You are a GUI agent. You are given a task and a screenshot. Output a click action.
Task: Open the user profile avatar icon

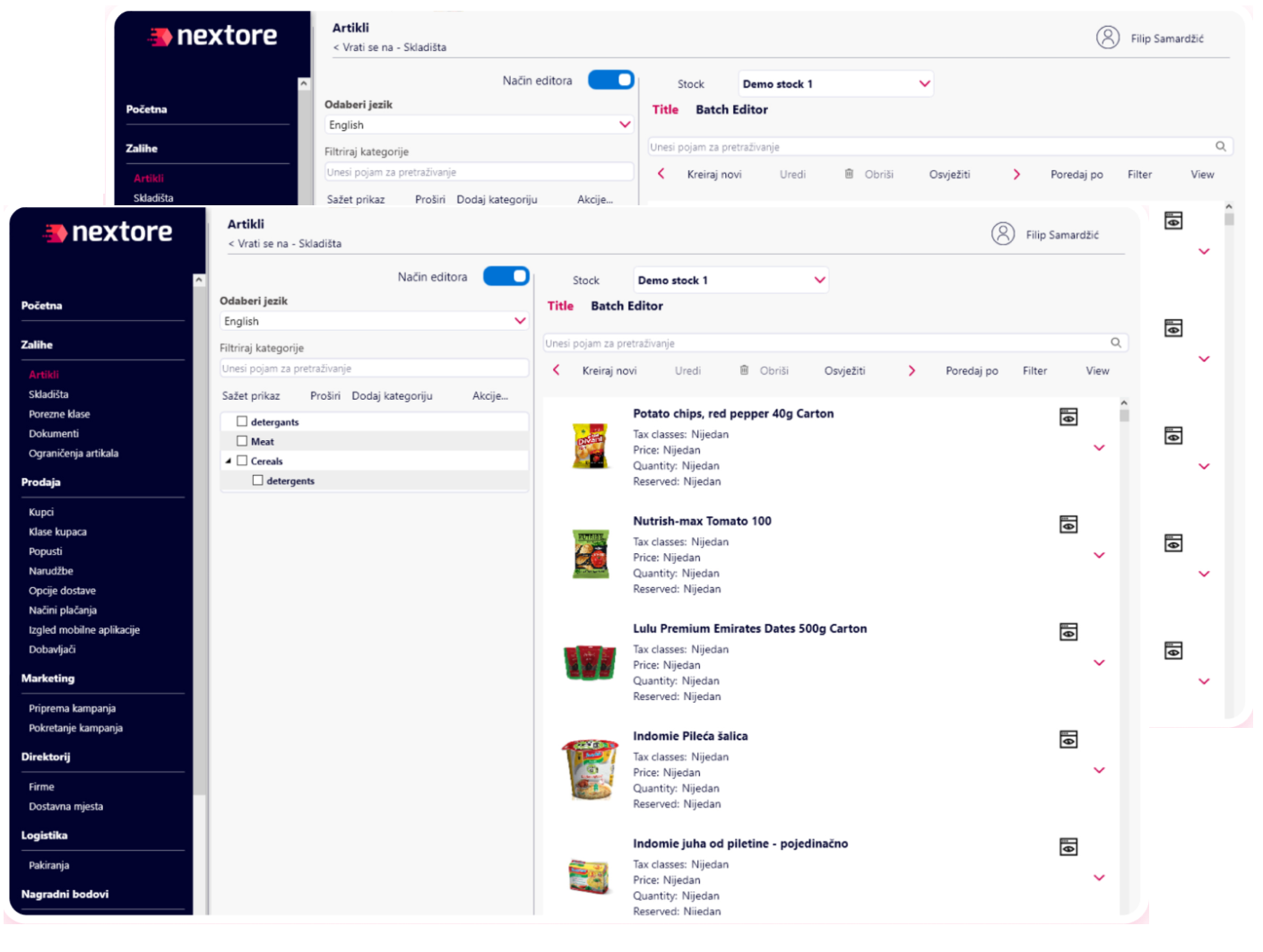point(1003,234)
